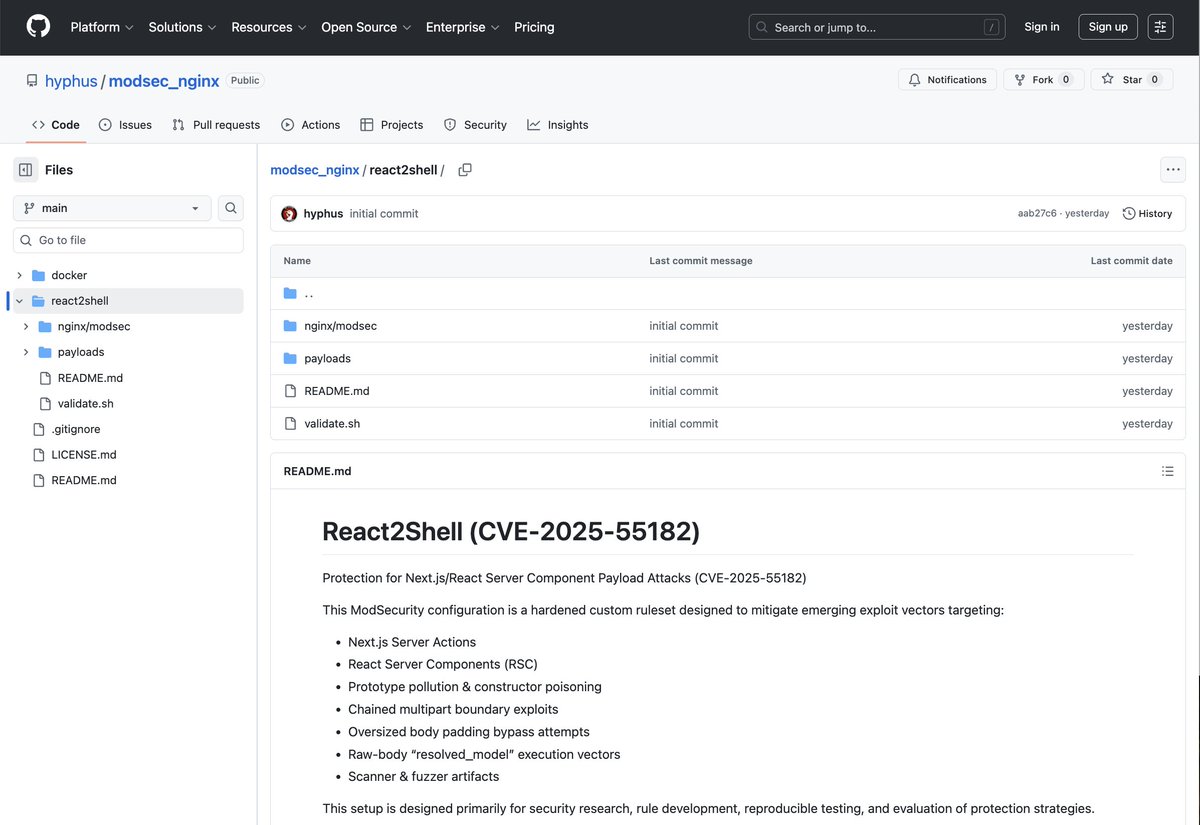Open the command palette icon in header

click(x=1160, y=26)
